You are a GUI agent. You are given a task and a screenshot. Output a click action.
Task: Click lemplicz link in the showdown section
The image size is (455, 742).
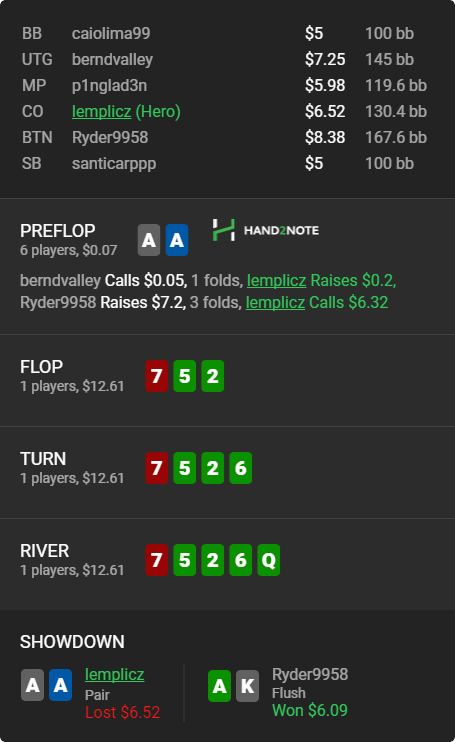click(114, 674)
